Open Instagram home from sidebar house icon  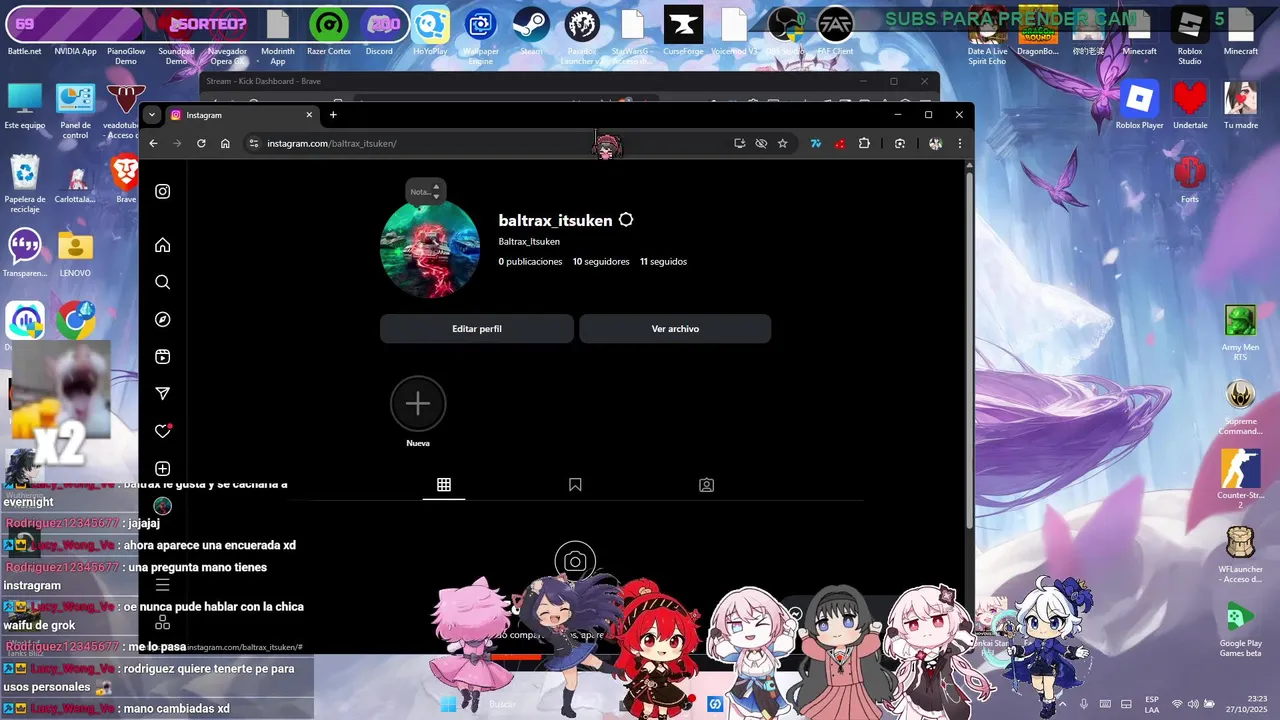163,245
